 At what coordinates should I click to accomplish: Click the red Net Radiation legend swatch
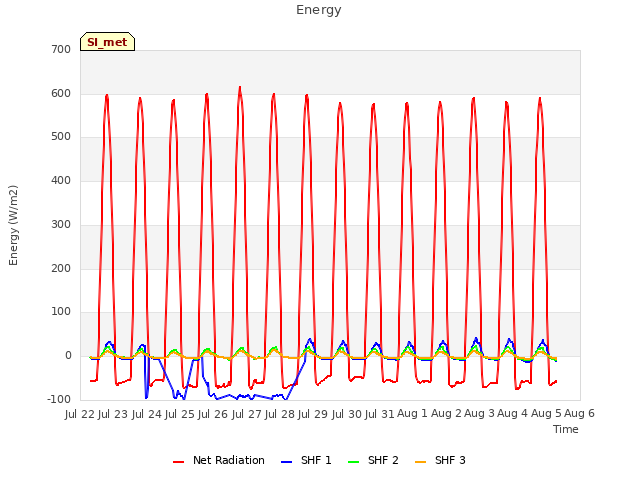(178, 462)
